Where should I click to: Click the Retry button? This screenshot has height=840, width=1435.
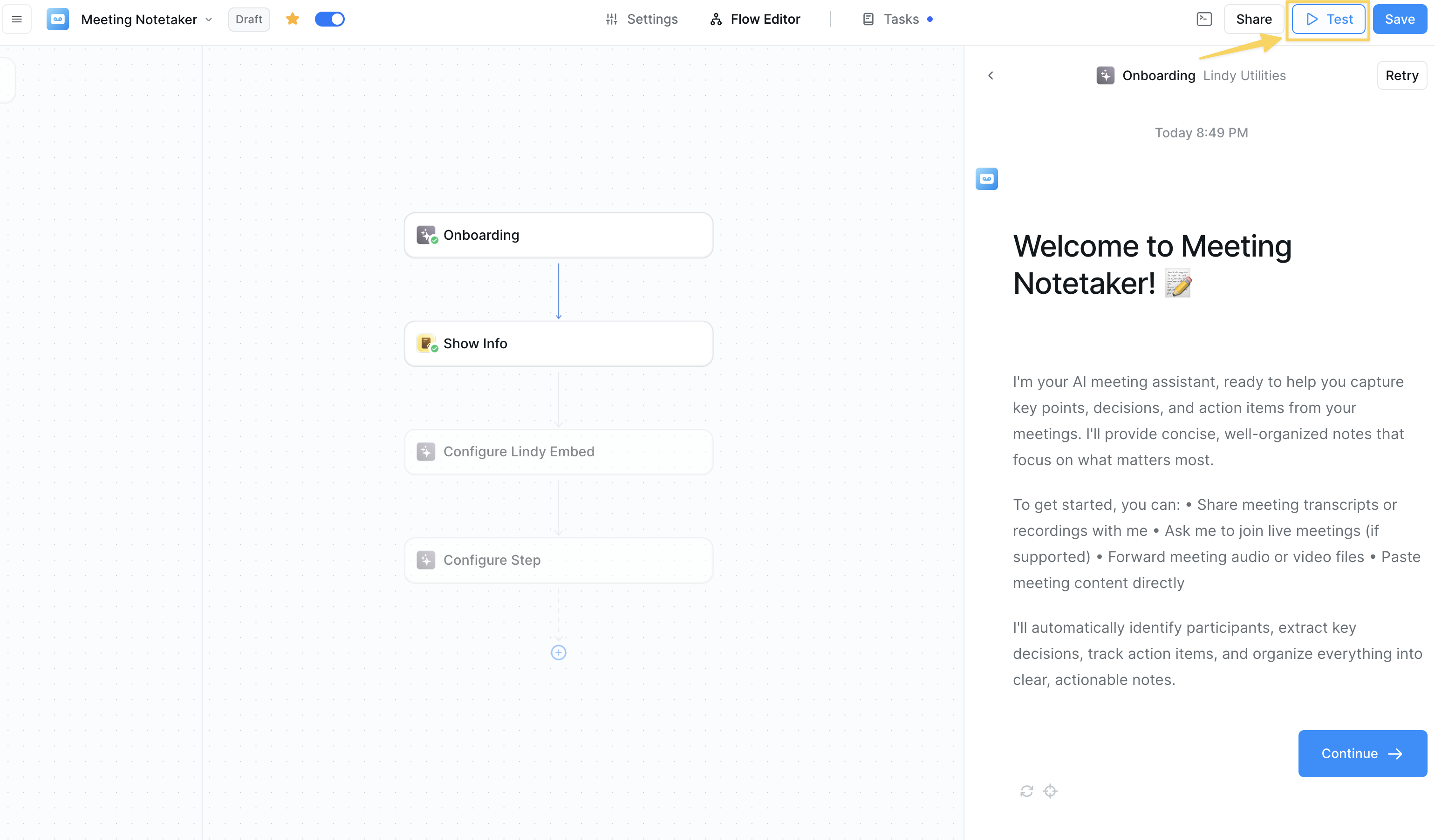click(x=1401, y=76)
